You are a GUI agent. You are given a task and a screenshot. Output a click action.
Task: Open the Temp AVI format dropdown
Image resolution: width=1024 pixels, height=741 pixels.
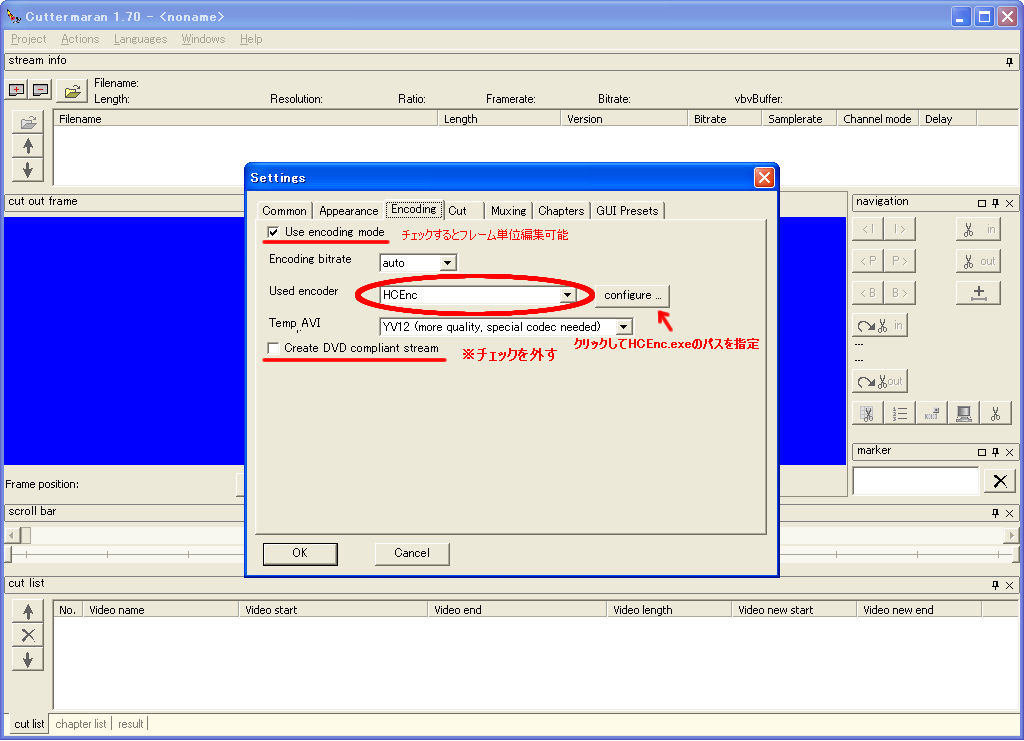click(x=624, y=327)
